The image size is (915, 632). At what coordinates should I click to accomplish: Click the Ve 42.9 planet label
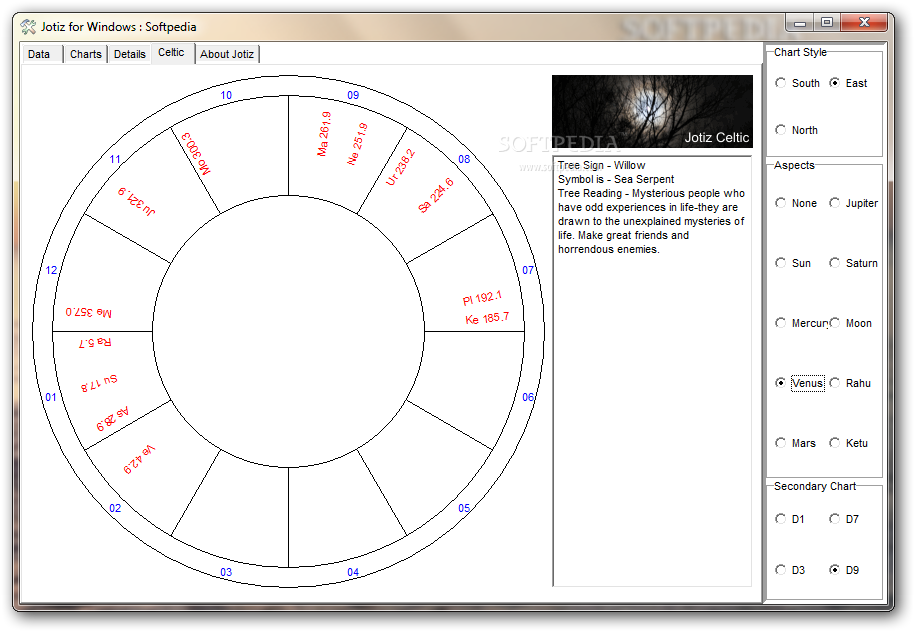pos(139,459)
